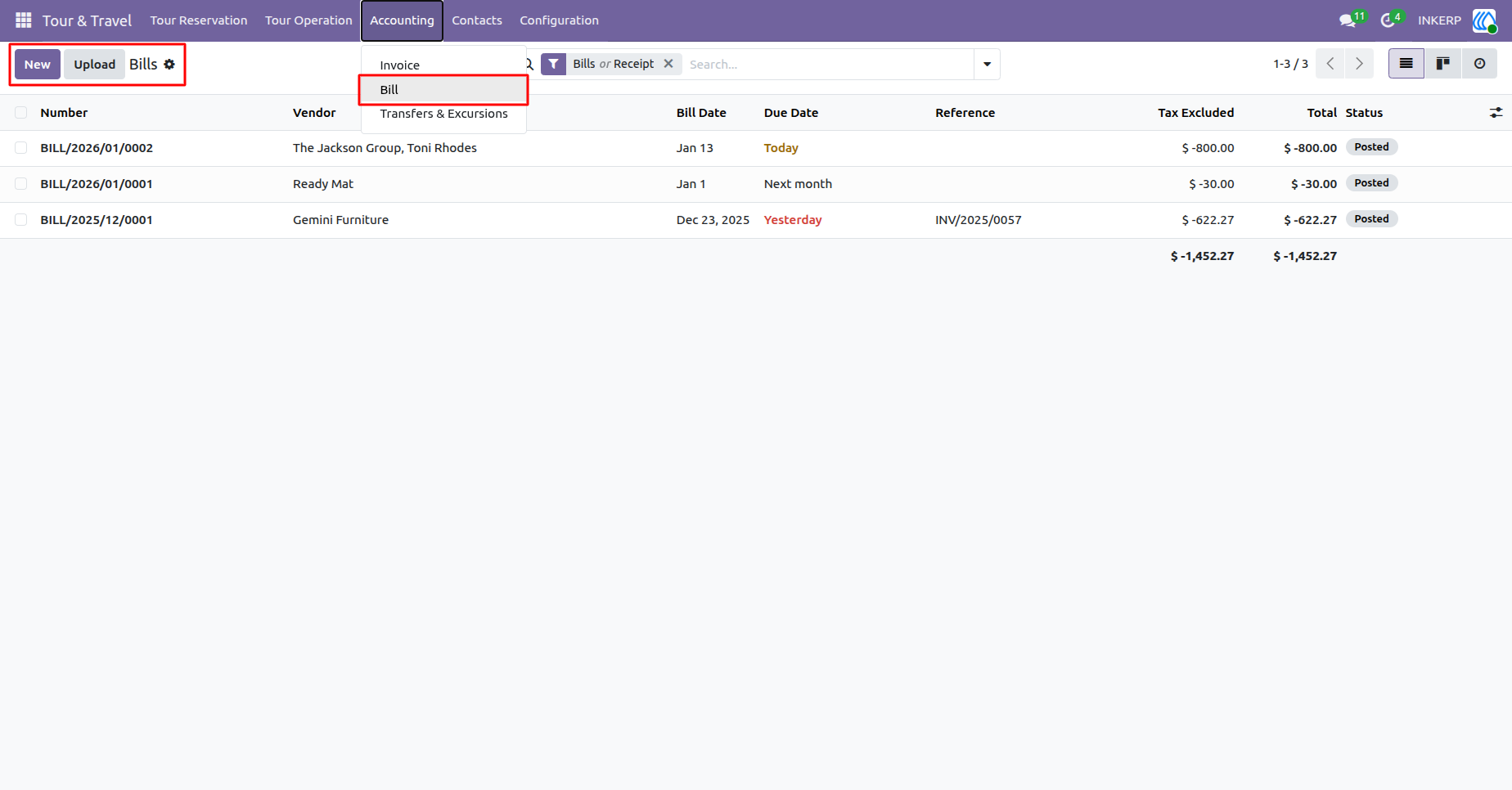Choose Bill from Accounting dropdown
This screenshot has height=790, width=1512.
443,90
